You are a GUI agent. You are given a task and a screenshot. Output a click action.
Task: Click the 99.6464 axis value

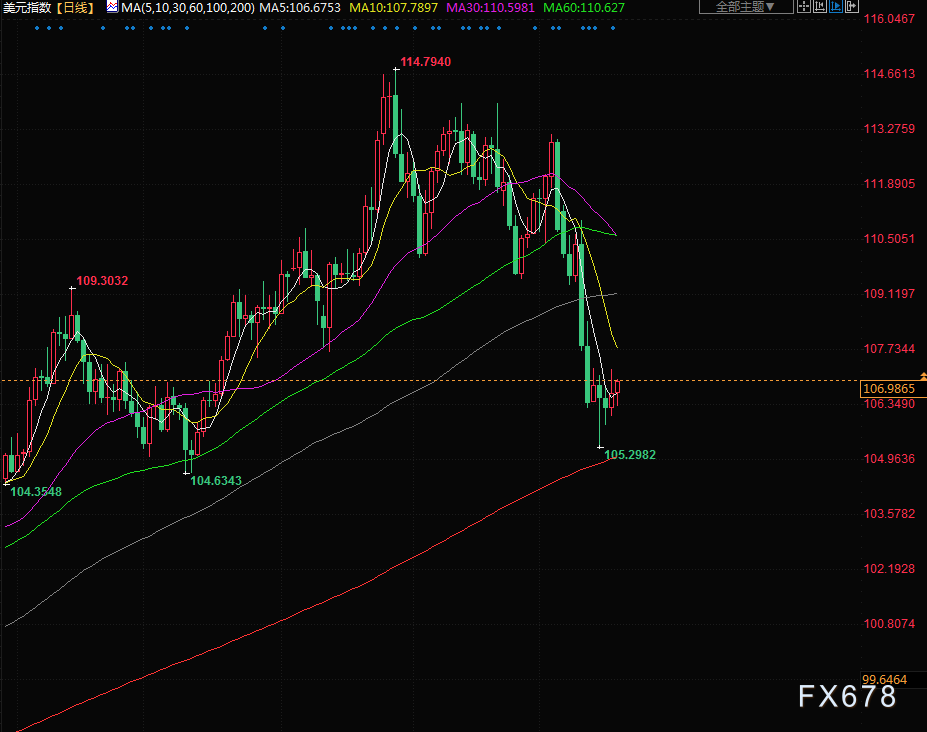click(884, 679)
